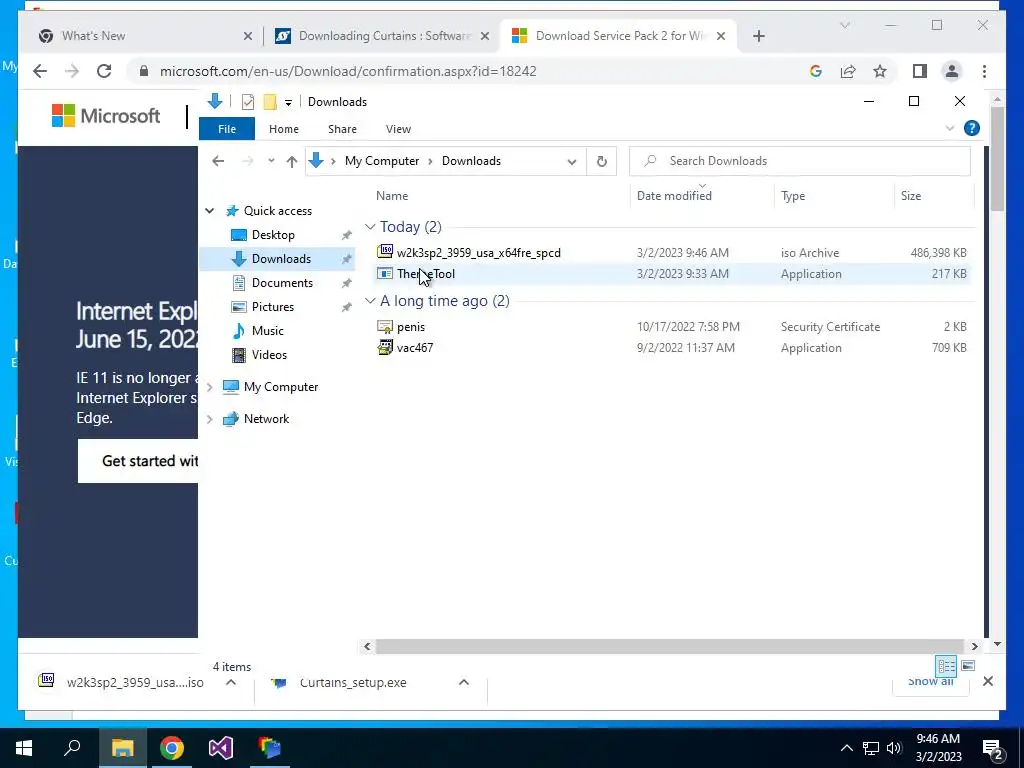Click the Properties quick access toolbar icon
The width and height of the screenshot is (1024, 768).
pos(248,102)
